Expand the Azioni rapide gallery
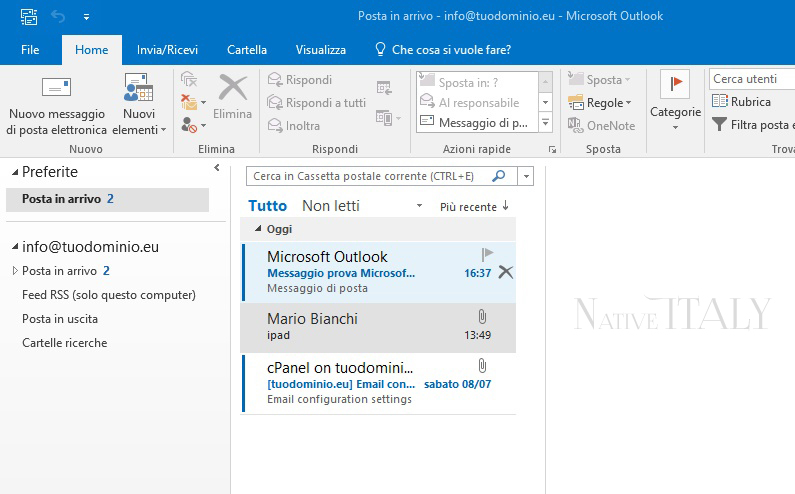795x494 pixels. pos(546,122)
